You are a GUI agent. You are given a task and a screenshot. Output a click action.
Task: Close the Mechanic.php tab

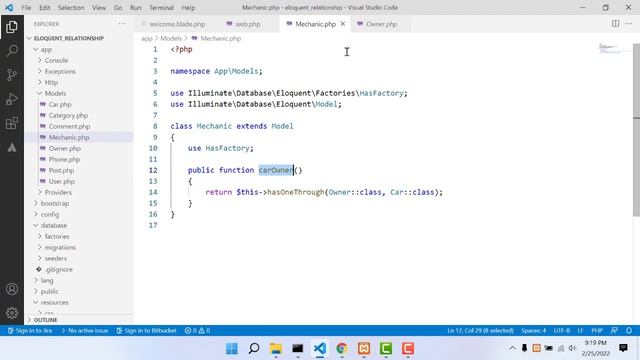point(343,24)
